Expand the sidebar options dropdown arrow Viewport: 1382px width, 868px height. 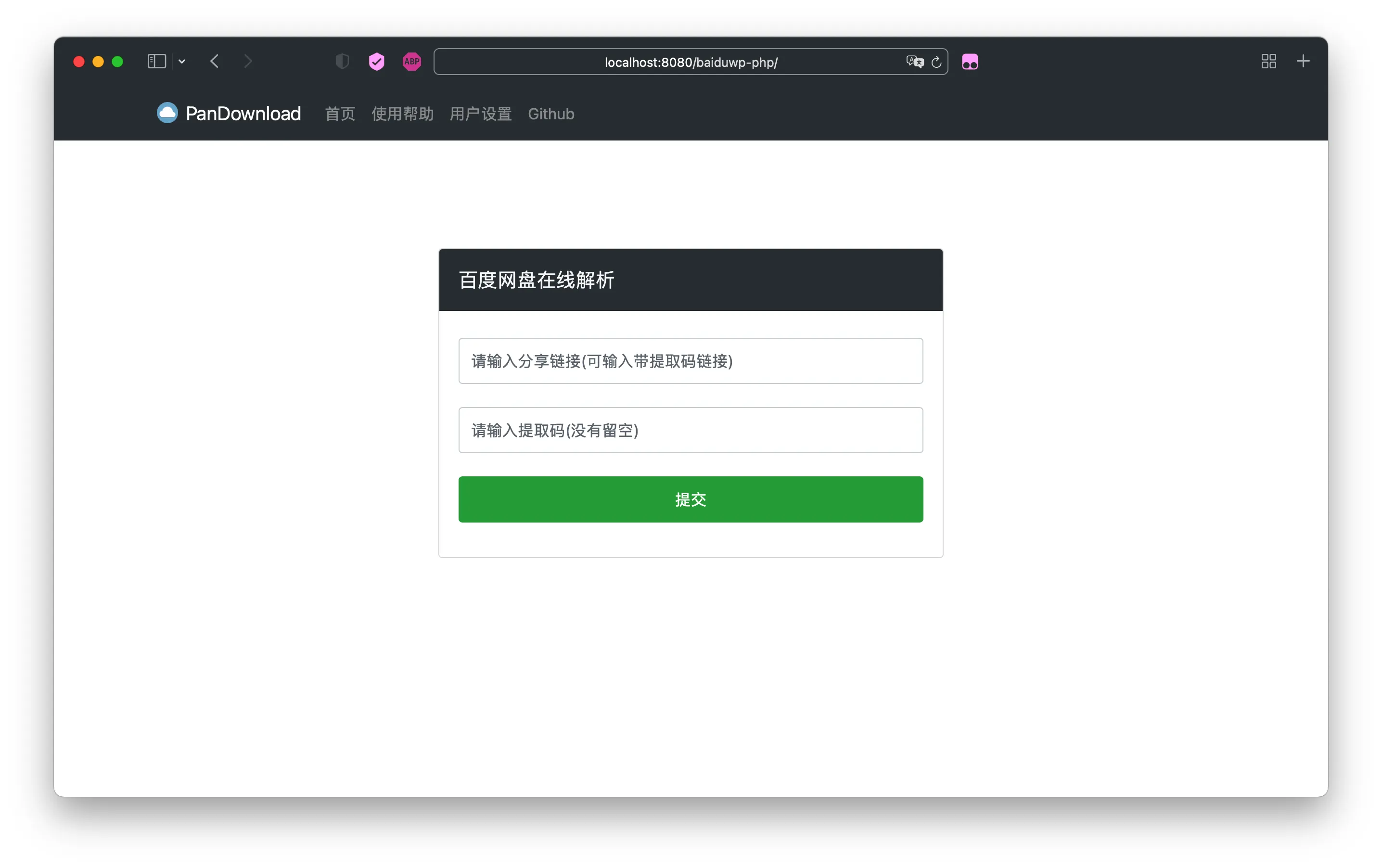point(182,62)
